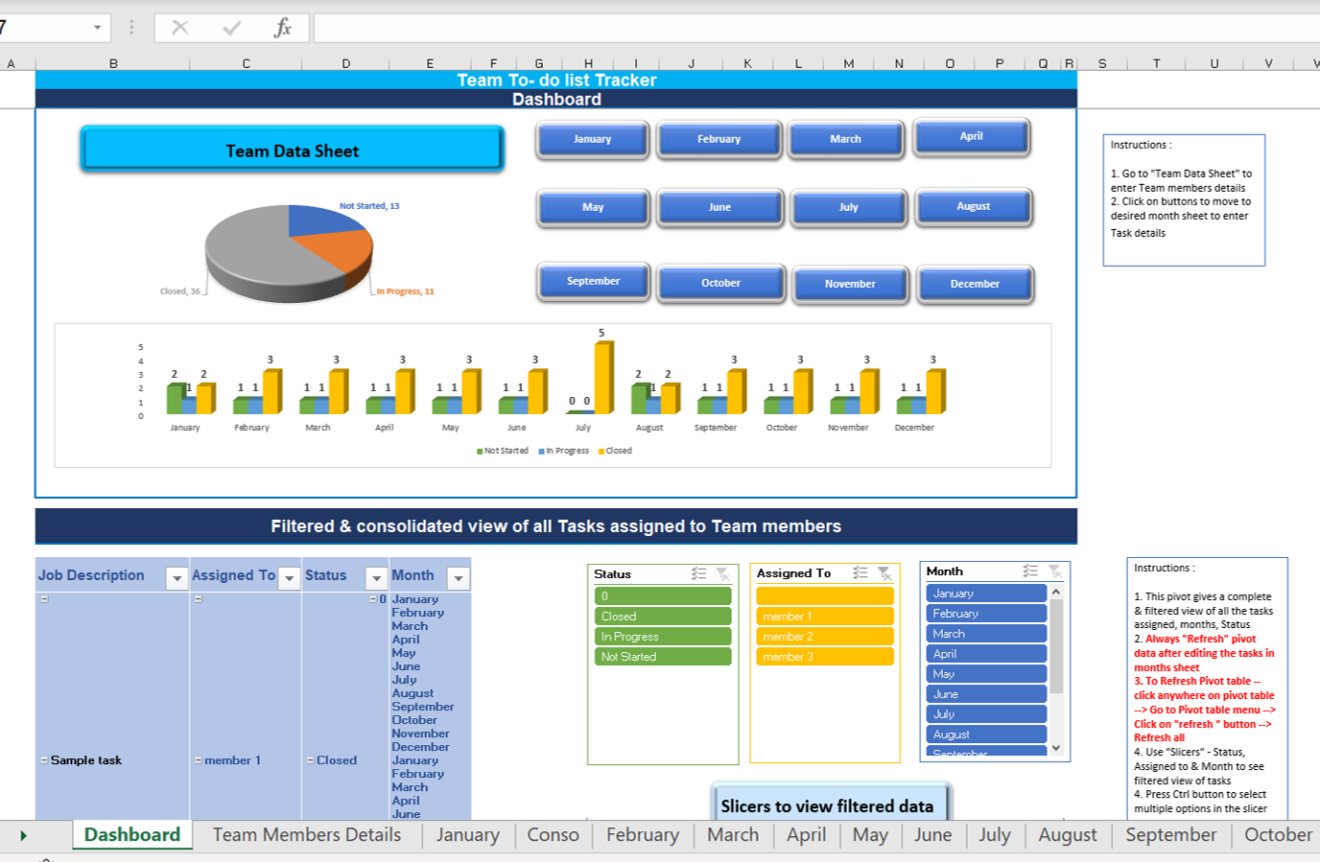Toggle February in the Month slicer

coord(986,614)
